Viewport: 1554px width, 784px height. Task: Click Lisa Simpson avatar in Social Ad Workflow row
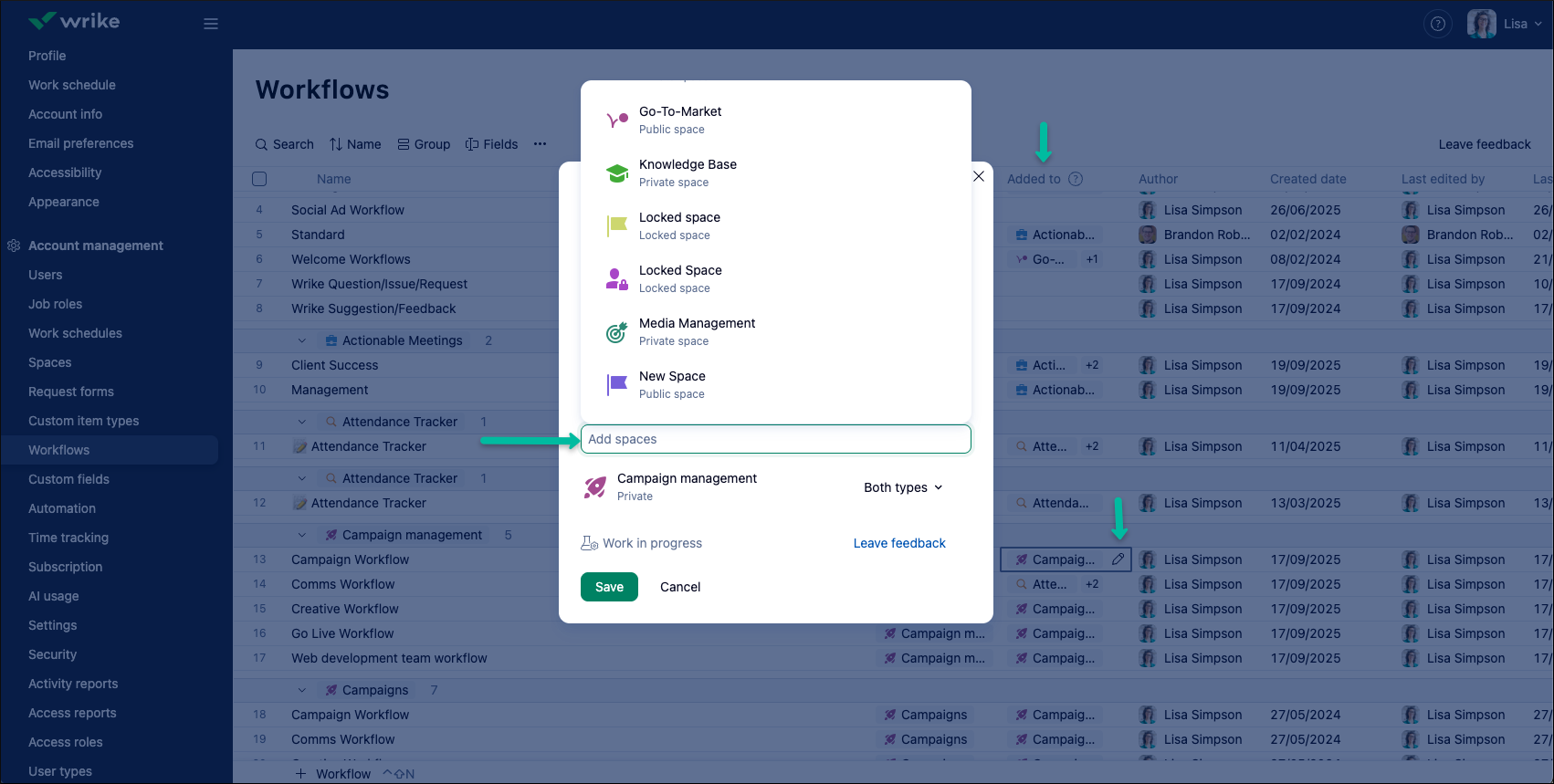[1148, 210]
